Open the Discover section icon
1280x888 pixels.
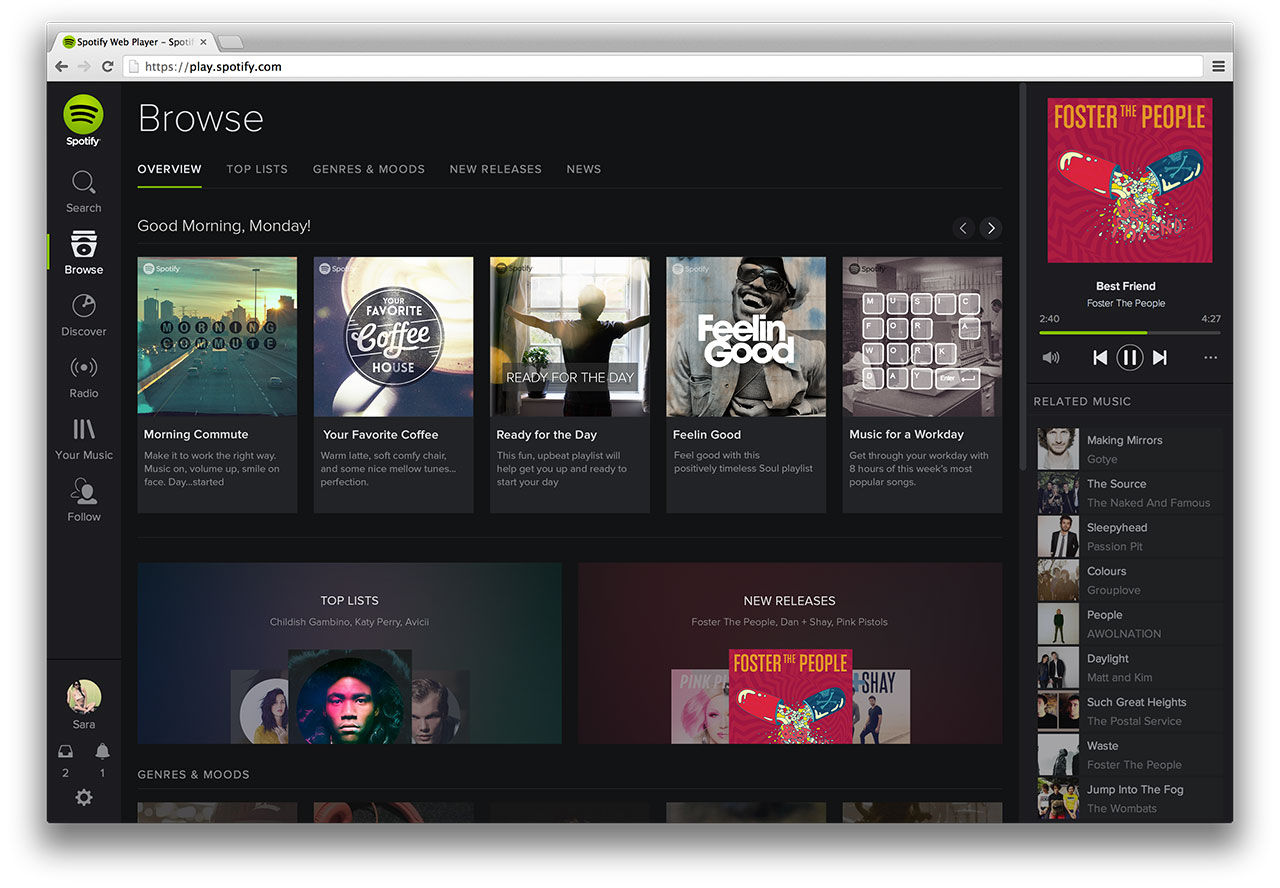coord(84,305)
